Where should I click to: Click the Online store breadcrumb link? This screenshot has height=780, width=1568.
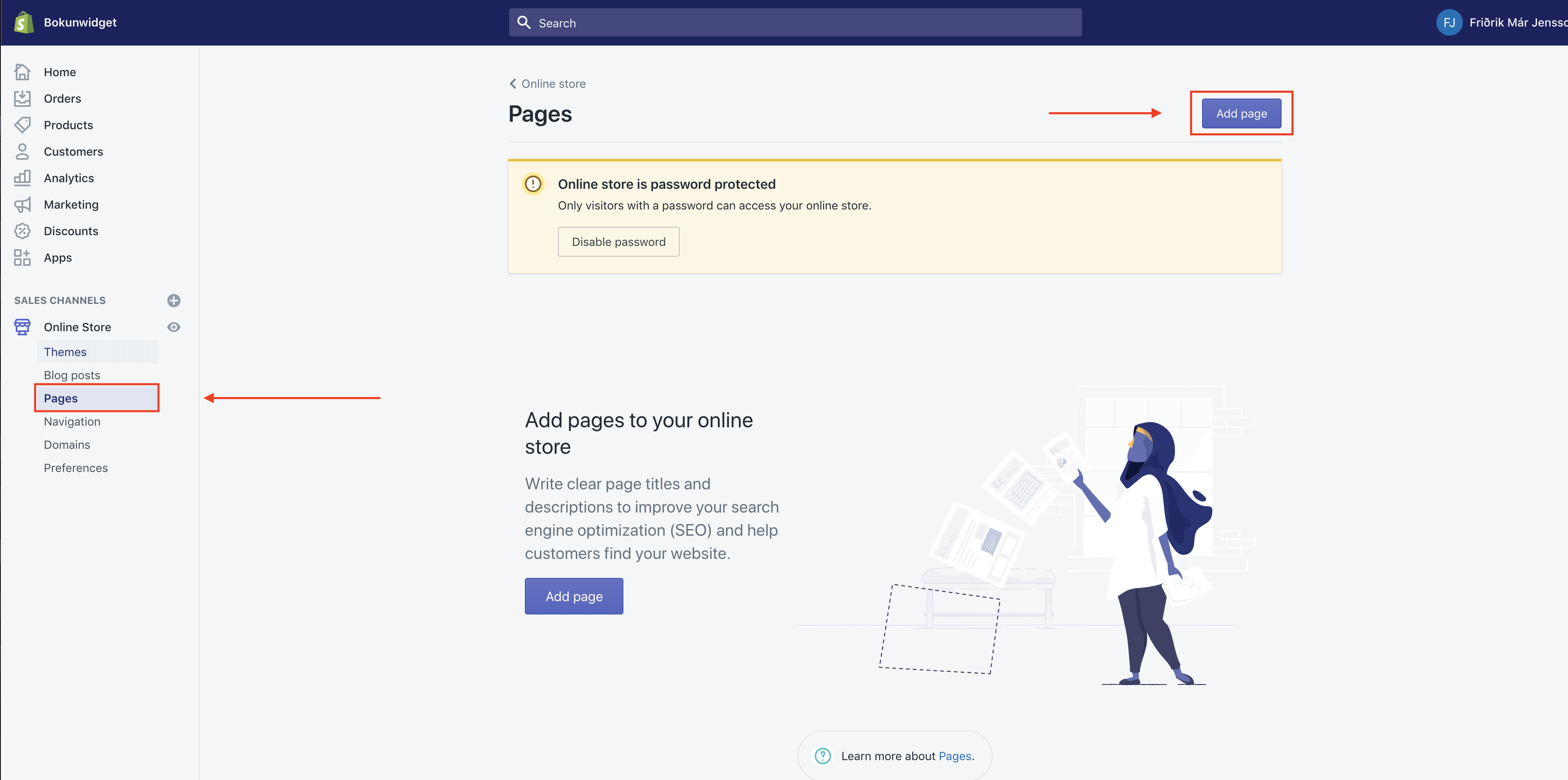coord(553,83)
